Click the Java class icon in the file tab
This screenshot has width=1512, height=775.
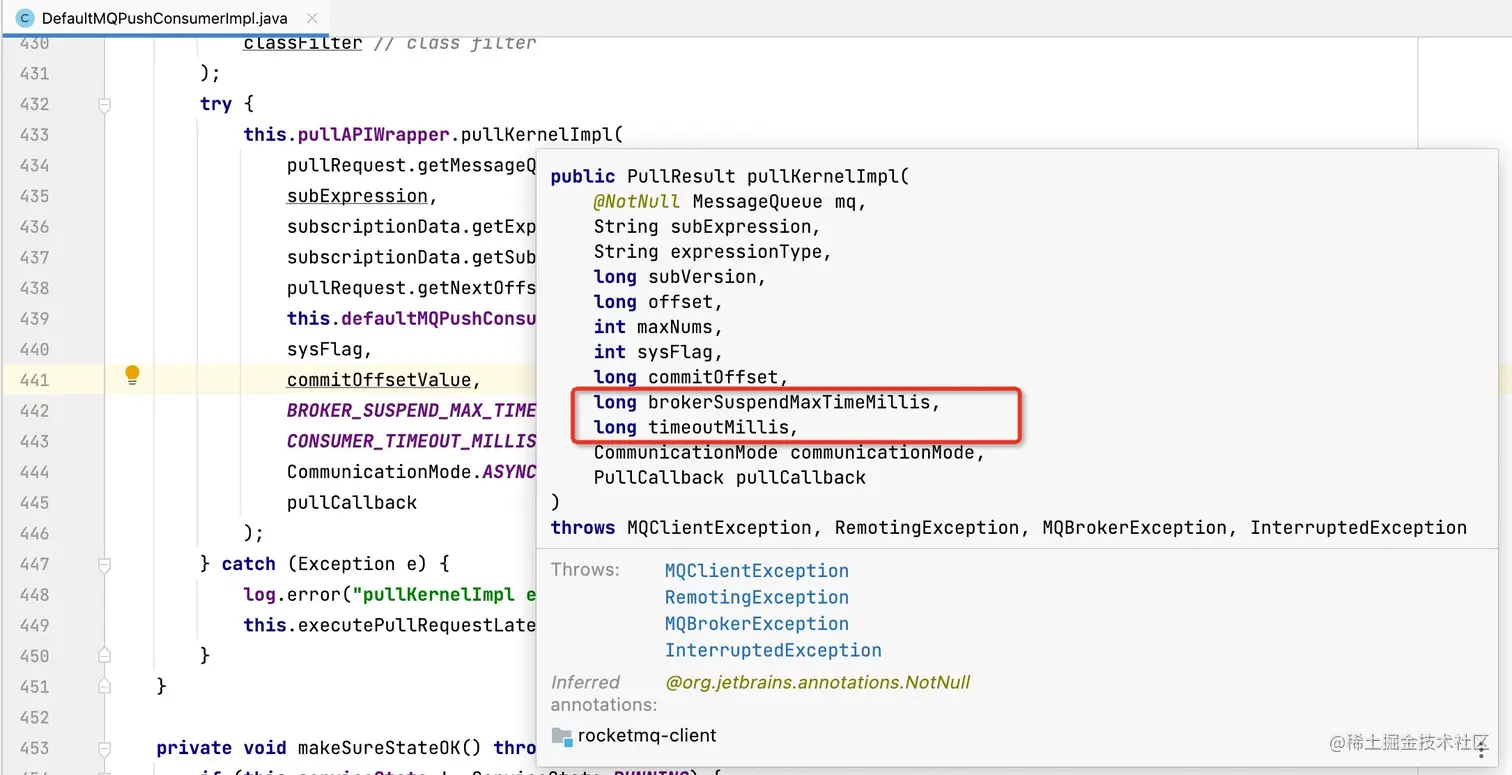(25, 18)
